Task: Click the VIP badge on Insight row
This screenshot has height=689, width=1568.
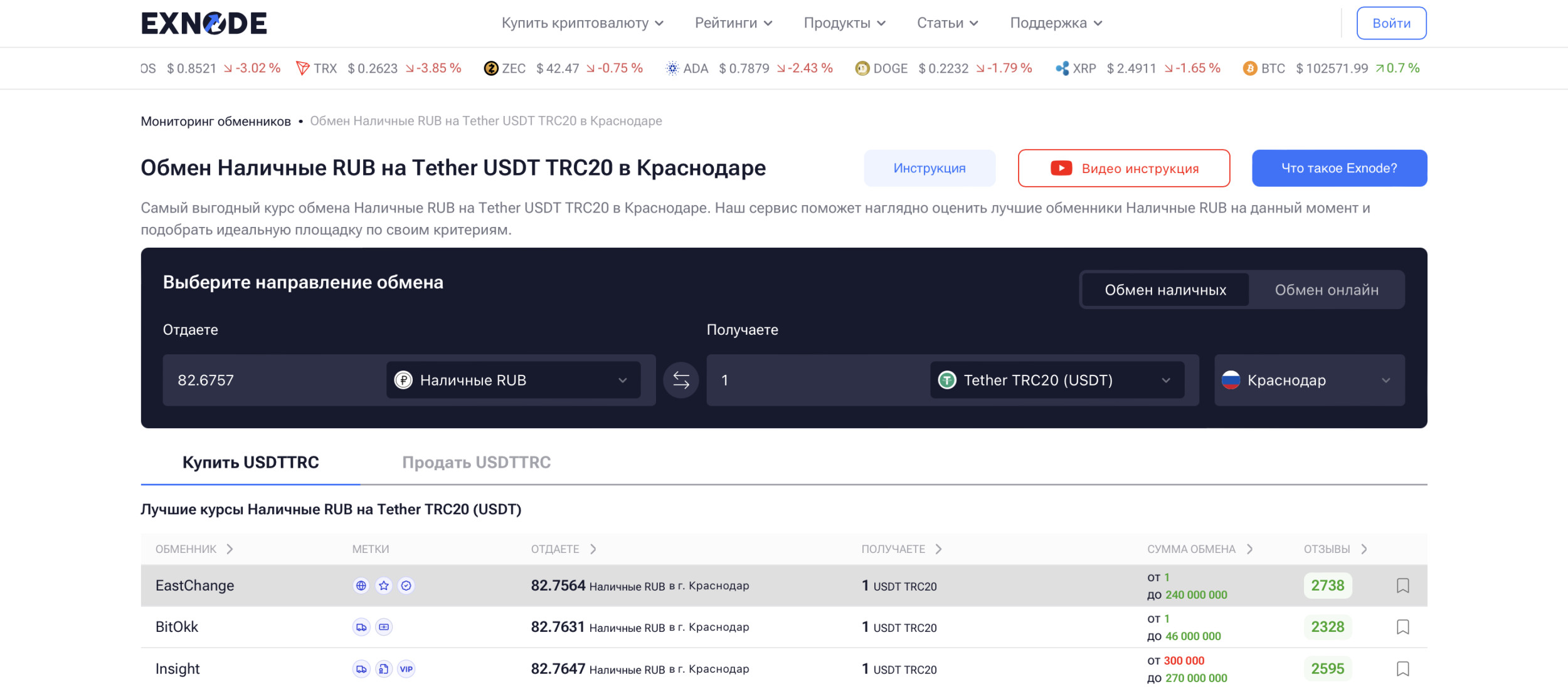Action: pyautogui.click(x=406, y=669)
